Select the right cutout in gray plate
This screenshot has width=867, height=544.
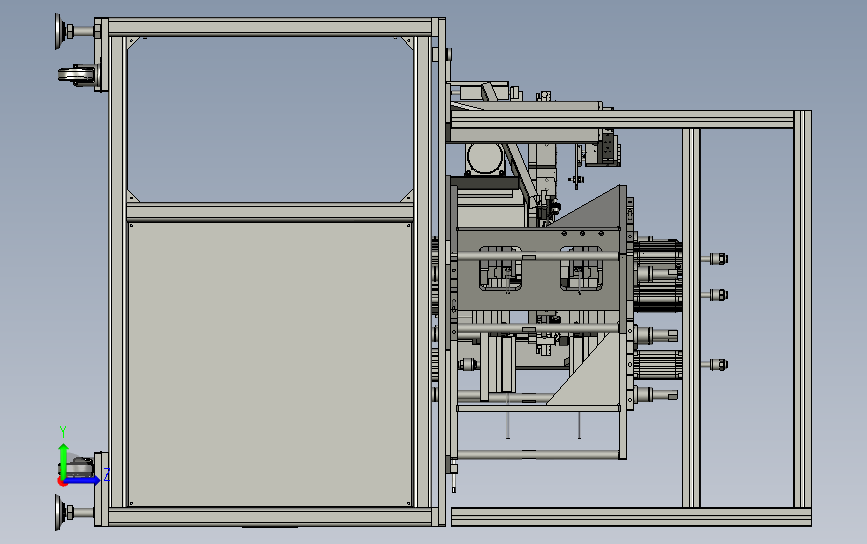(581, 269)
